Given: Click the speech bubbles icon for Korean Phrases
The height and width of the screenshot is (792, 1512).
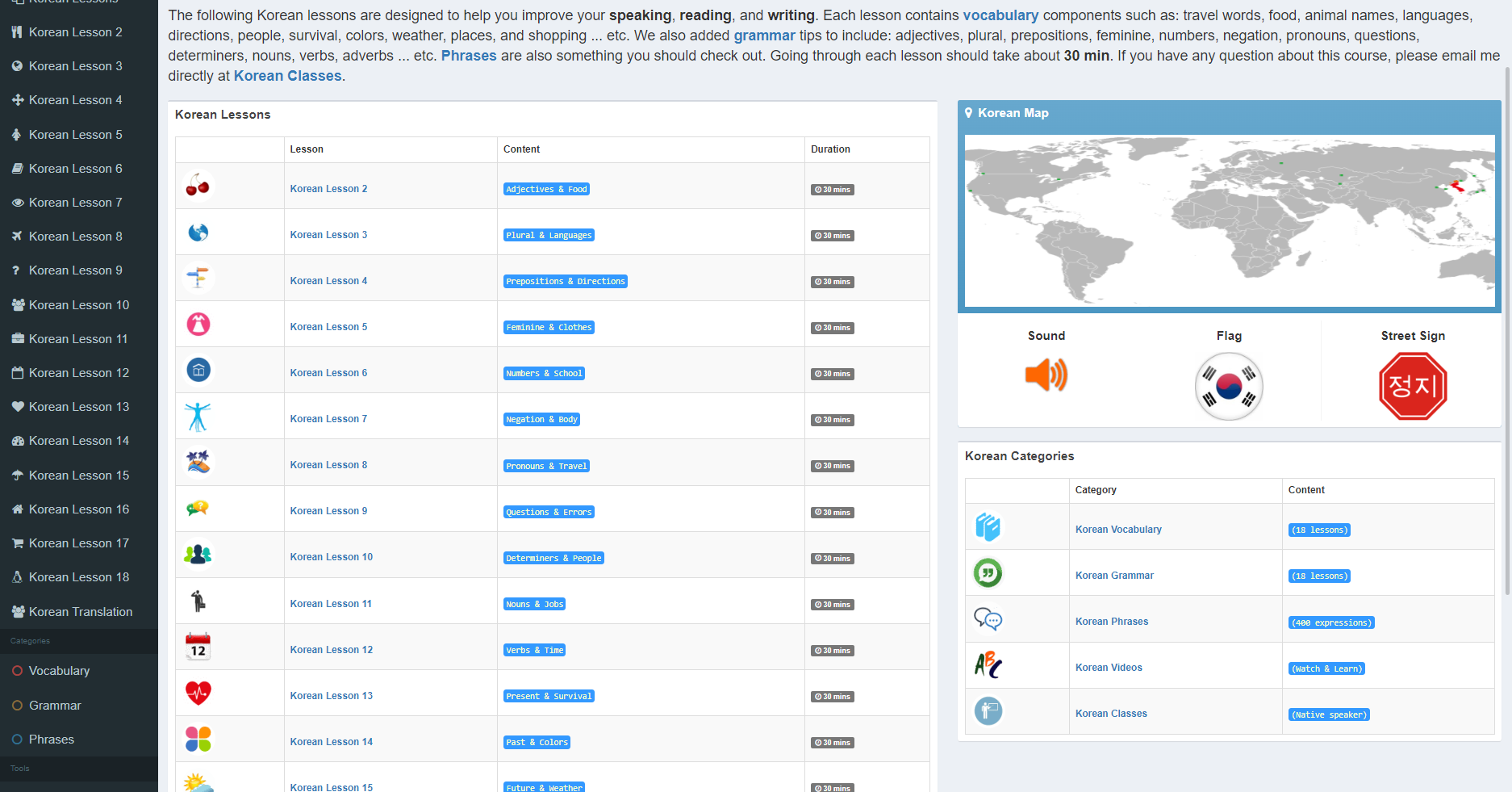Looking at the screenshot, I should click(x=988, y=618).
